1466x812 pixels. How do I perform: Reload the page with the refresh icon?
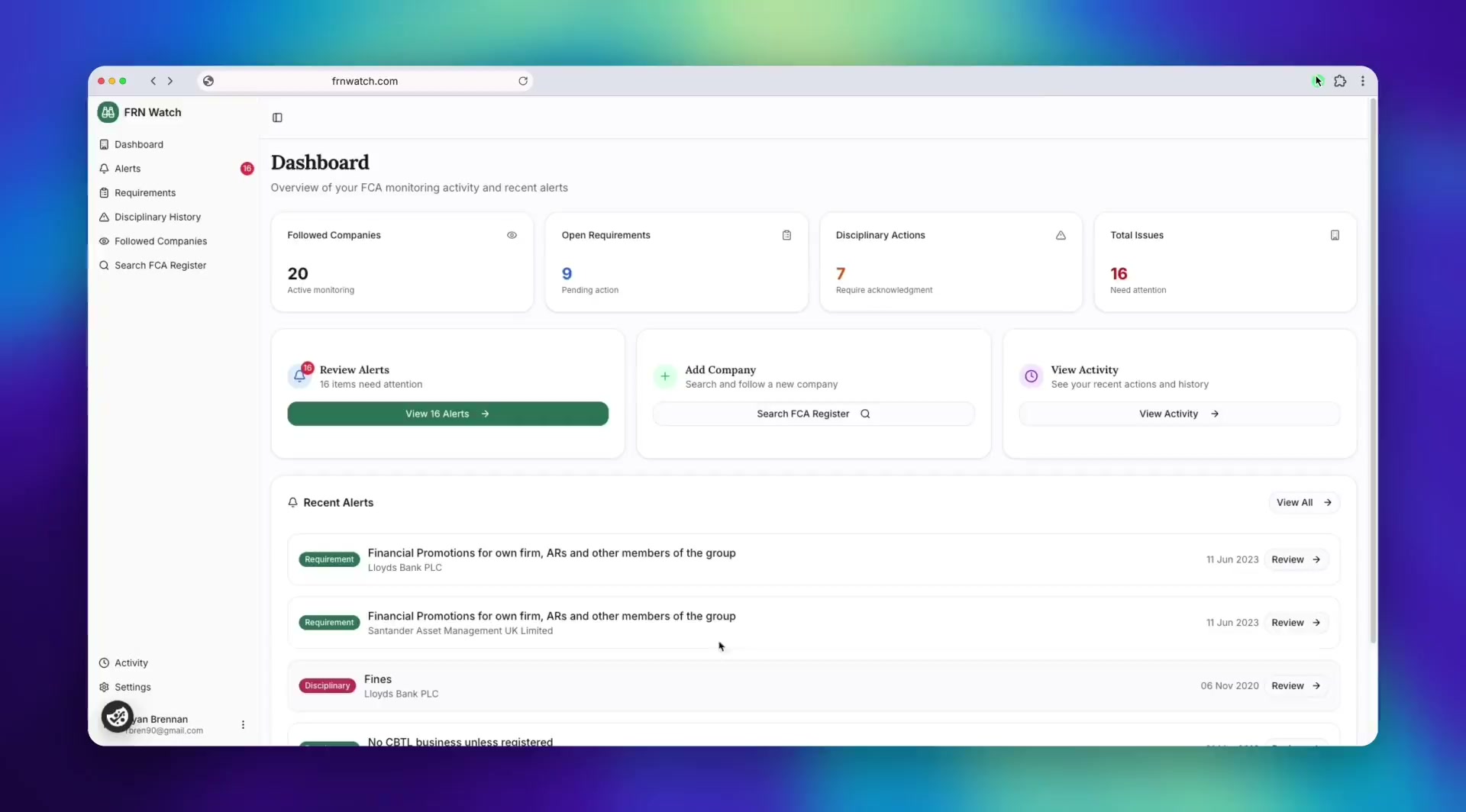click(522, 81)
